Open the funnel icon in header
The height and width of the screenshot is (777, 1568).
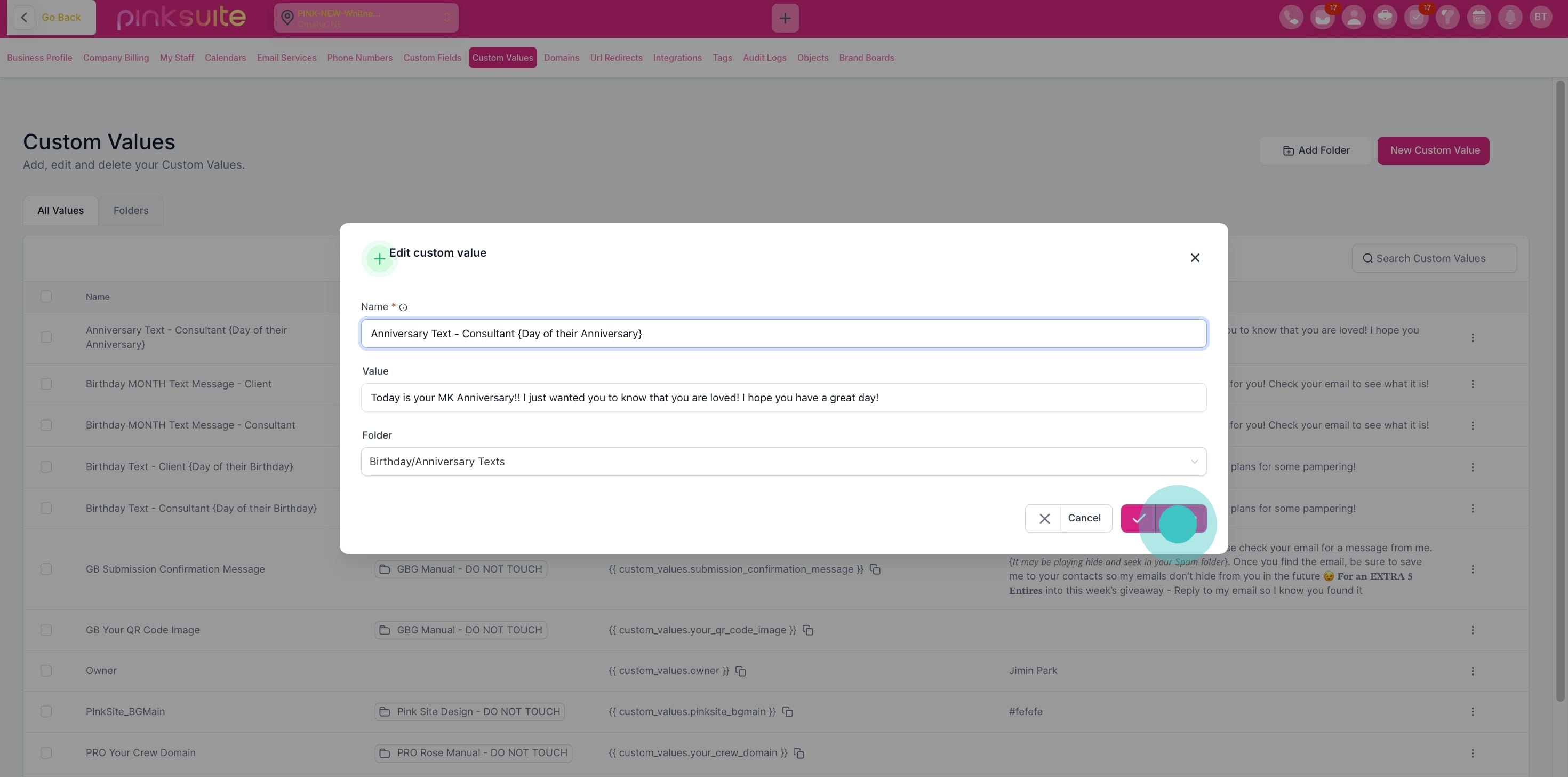point(1447,18)
